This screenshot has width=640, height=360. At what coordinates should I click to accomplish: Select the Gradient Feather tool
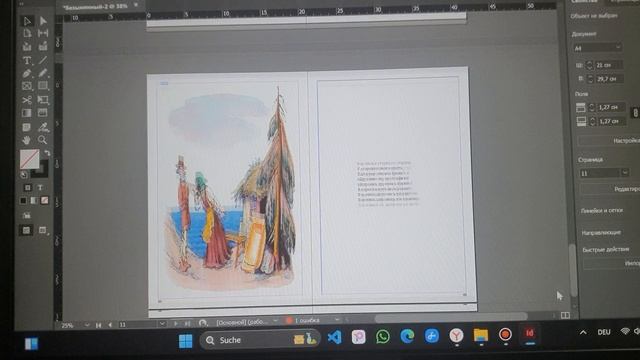coord(42,113)
